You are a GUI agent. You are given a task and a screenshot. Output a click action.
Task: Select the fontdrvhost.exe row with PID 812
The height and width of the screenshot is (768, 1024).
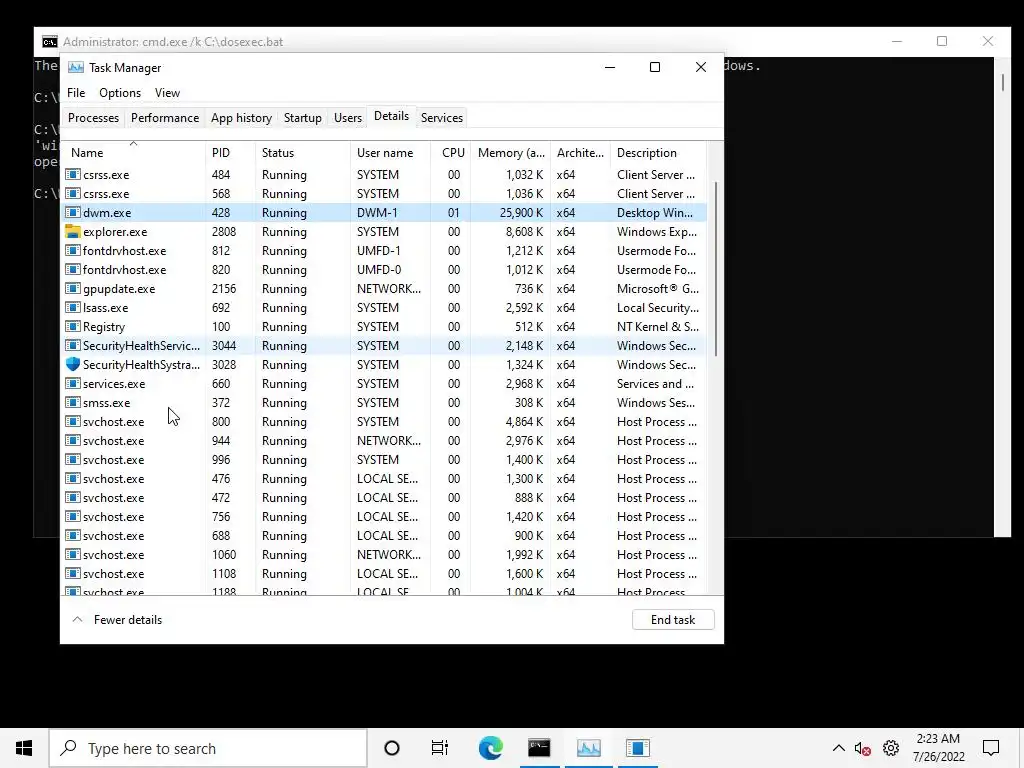click(384, 250)
